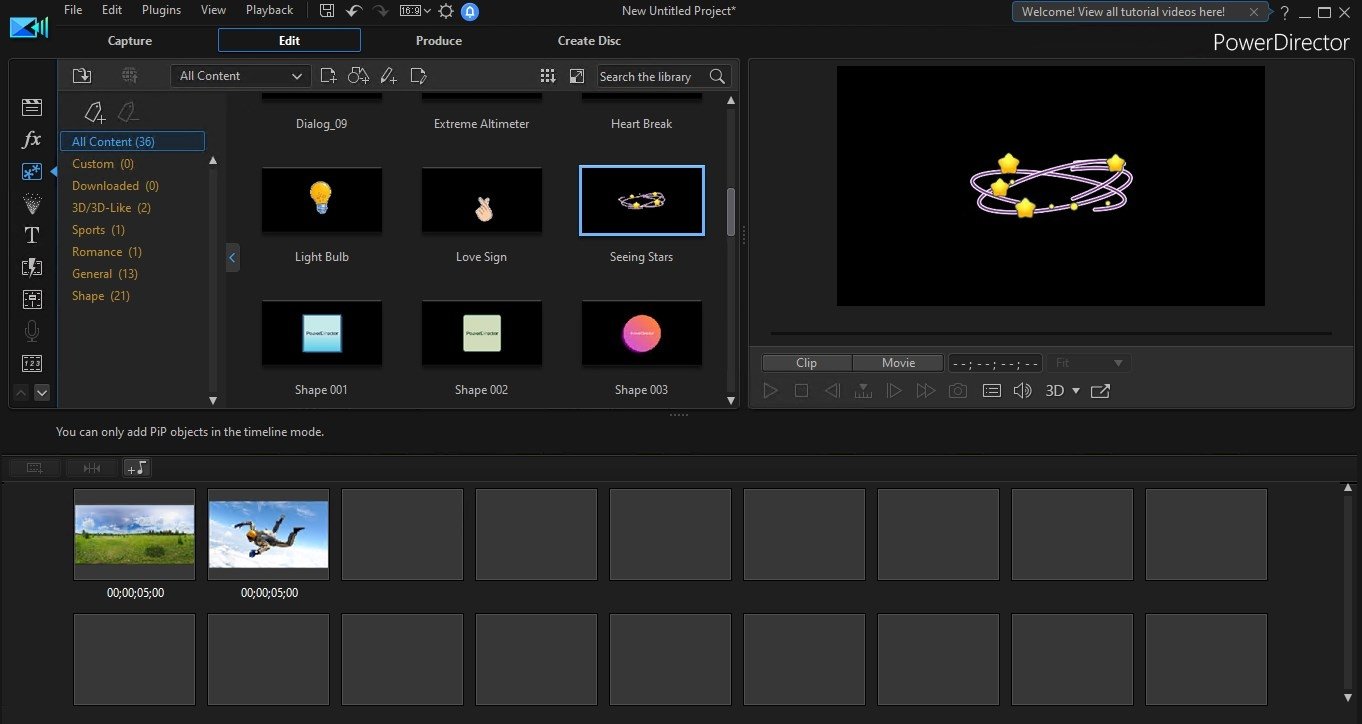This screenshot has height=724, width=1362.
Task: Click the undo arrow icon
Action: [x=354, y=11]
